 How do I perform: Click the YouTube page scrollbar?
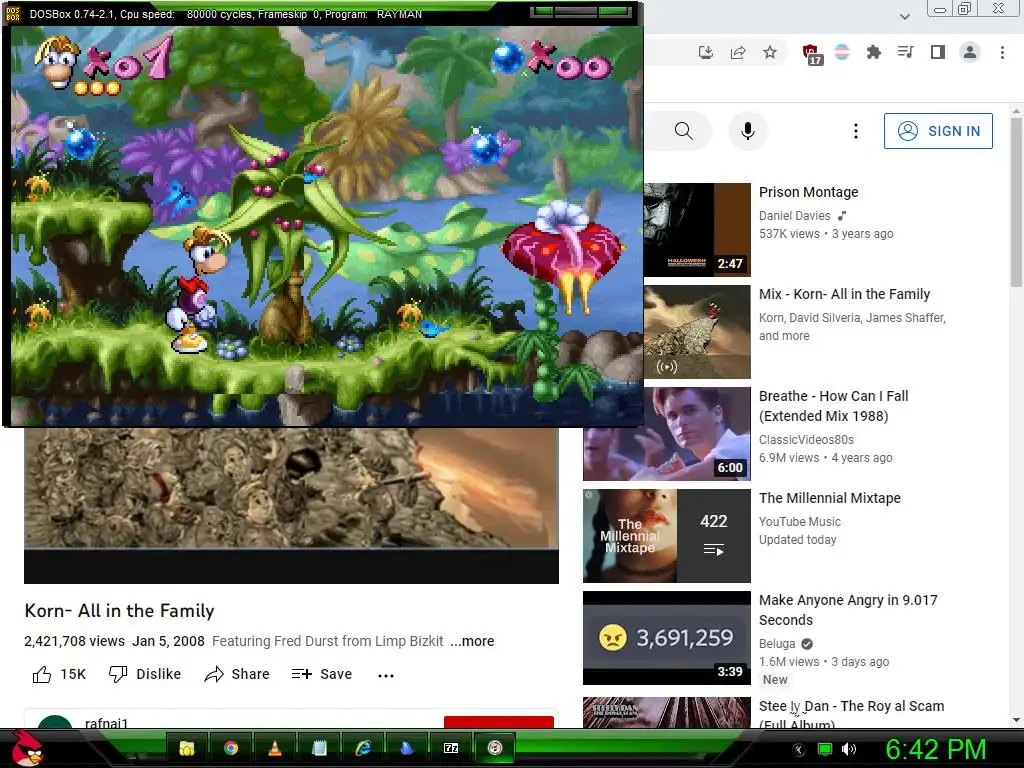[1016, 201]
